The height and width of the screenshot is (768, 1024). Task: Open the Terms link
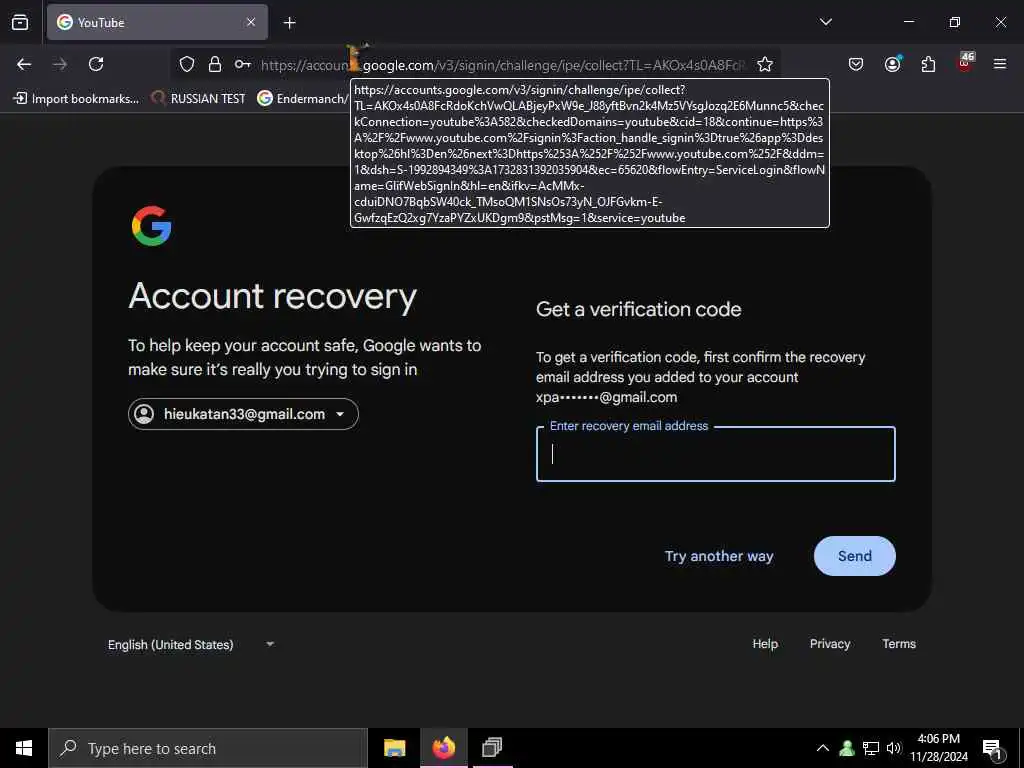pos(899,644)
